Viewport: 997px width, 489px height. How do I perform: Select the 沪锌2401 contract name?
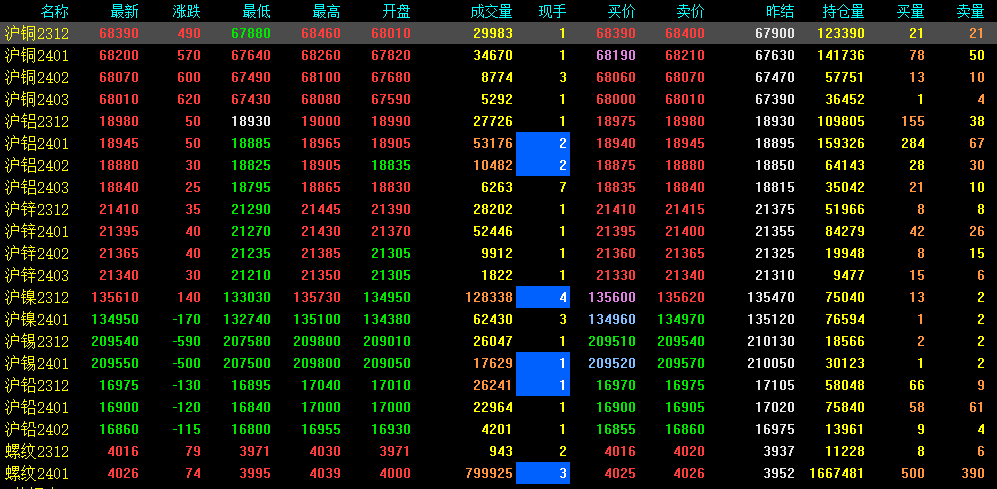pos(36,231)
